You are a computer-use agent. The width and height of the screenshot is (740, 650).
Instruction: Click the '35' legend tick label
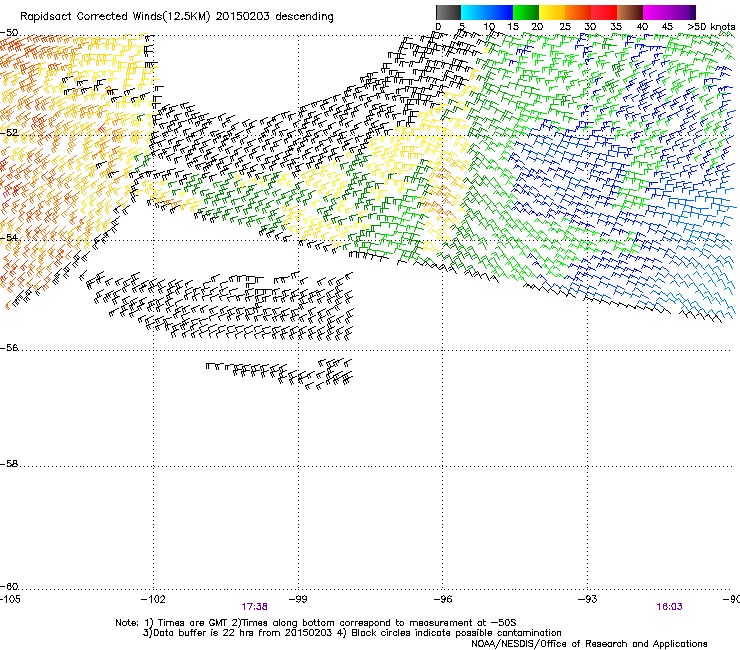(x=615, y=27)
